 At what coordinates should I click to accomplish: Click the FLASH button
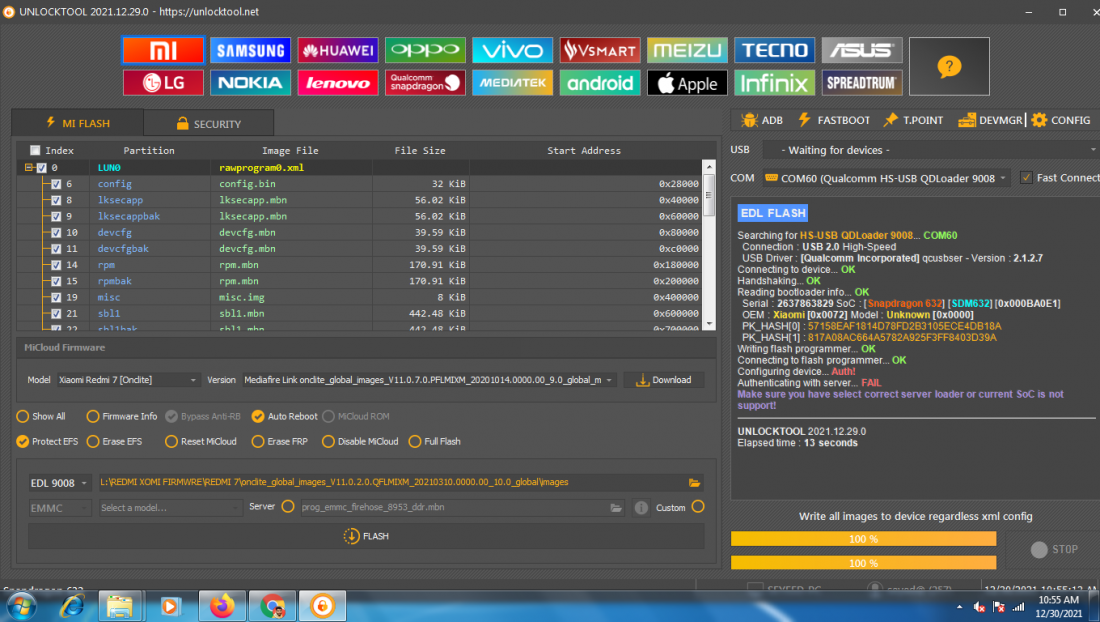click(x=366, y=536)
